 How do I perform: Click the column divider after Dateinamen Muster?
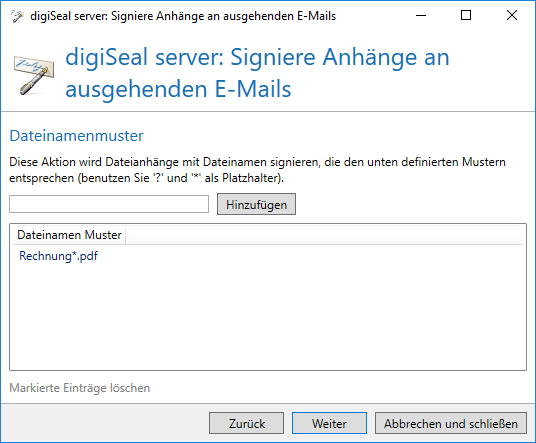[125, 235]
